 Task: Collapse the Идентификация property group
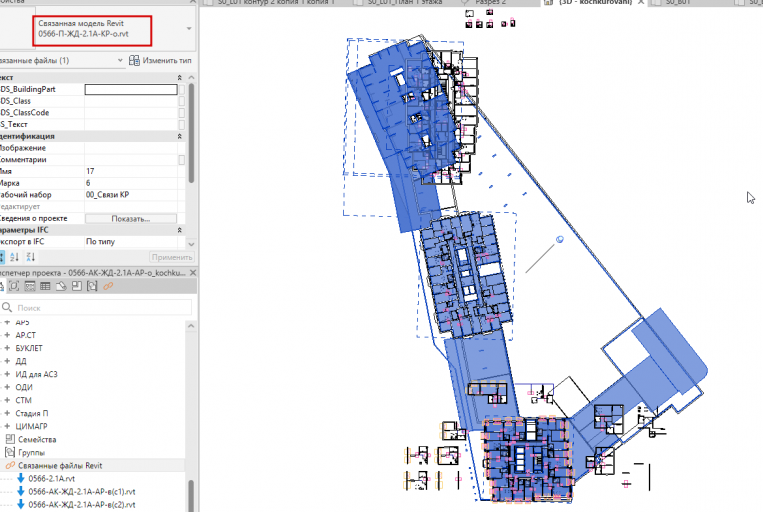[x=180, y=136]
